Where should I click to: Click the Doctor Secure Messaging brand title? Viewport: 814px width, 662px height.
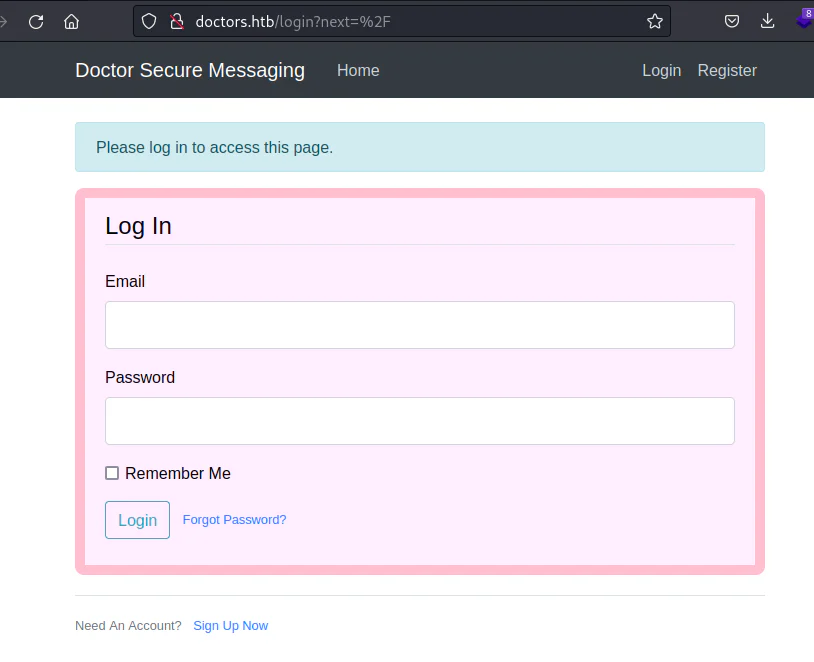click(x=190, y=71)
